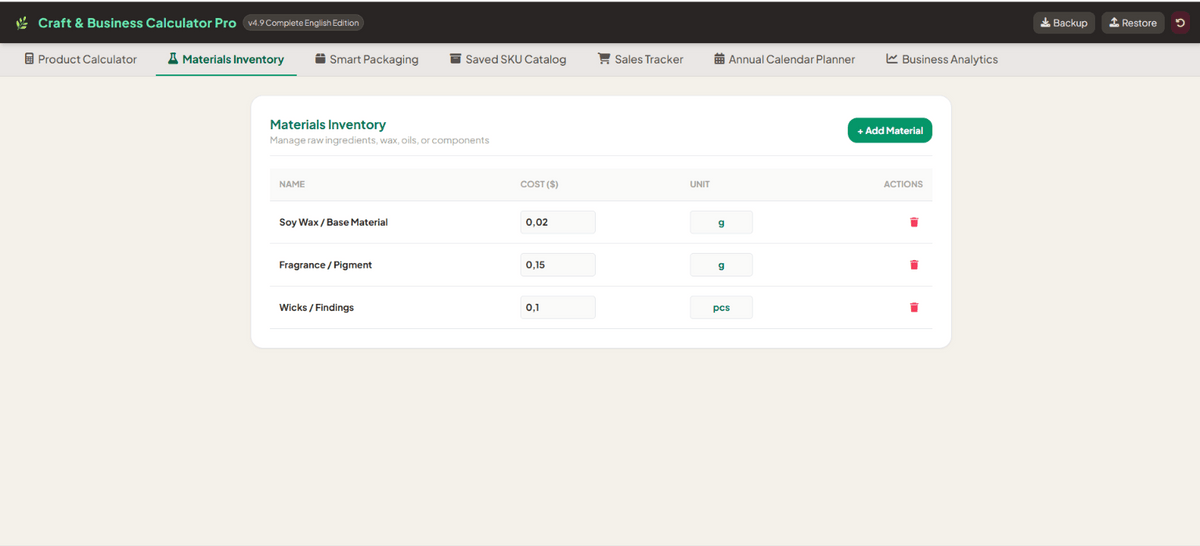Open the Saved SKU Catalog tab

pos(508,59)
